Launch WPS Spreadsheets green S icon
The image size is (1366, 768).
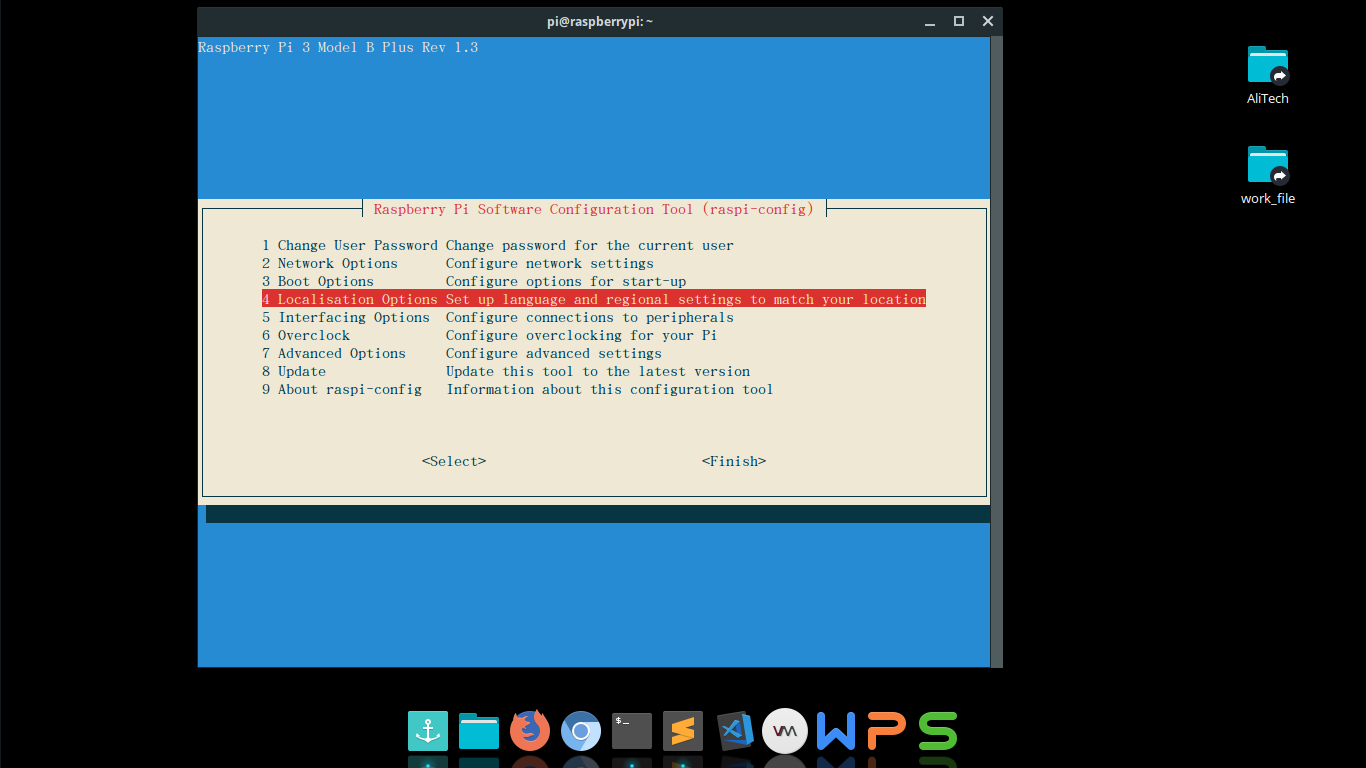pos(938,731)
